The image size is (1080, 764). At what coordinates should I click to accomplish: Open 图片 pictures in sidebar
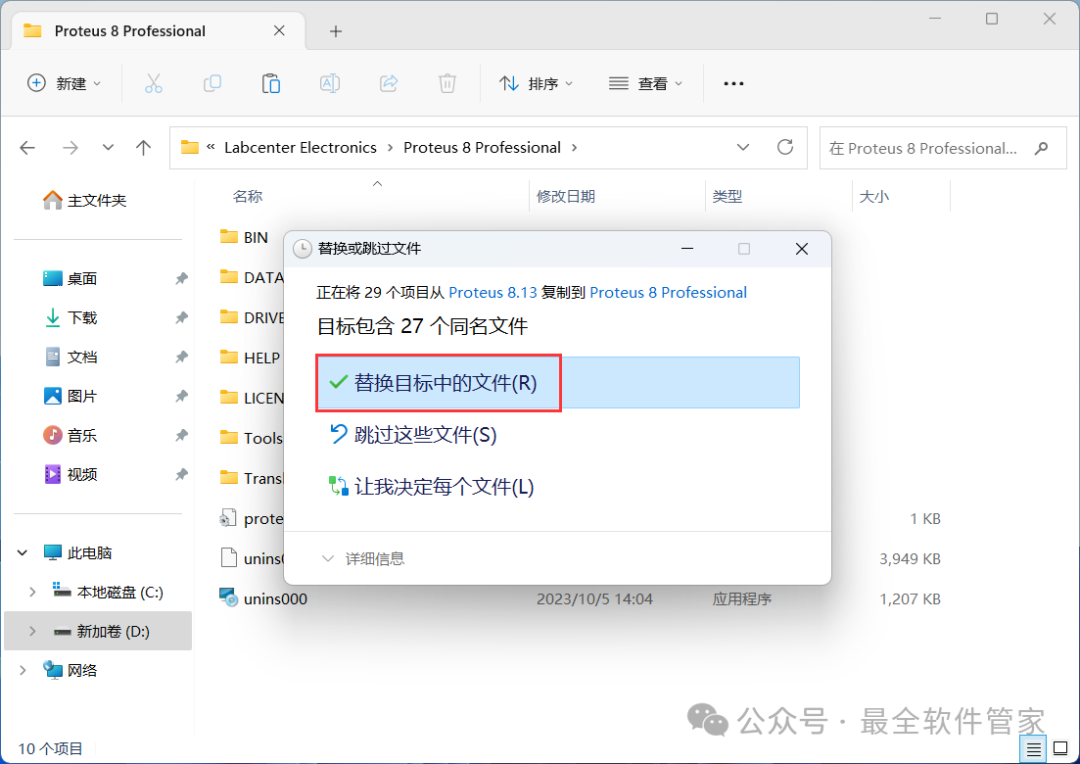pyautogui.click(x=70, y=396)
